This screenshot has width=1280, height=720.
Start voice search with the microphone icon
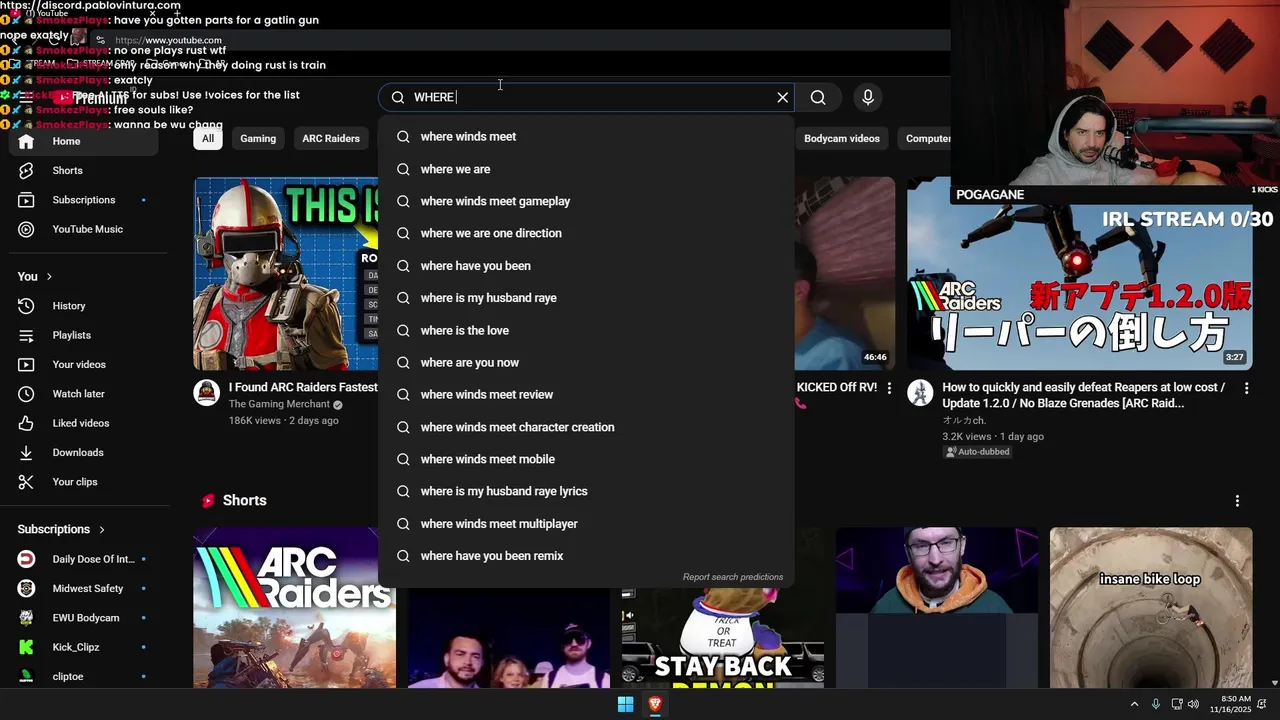[x=868, y=97]
